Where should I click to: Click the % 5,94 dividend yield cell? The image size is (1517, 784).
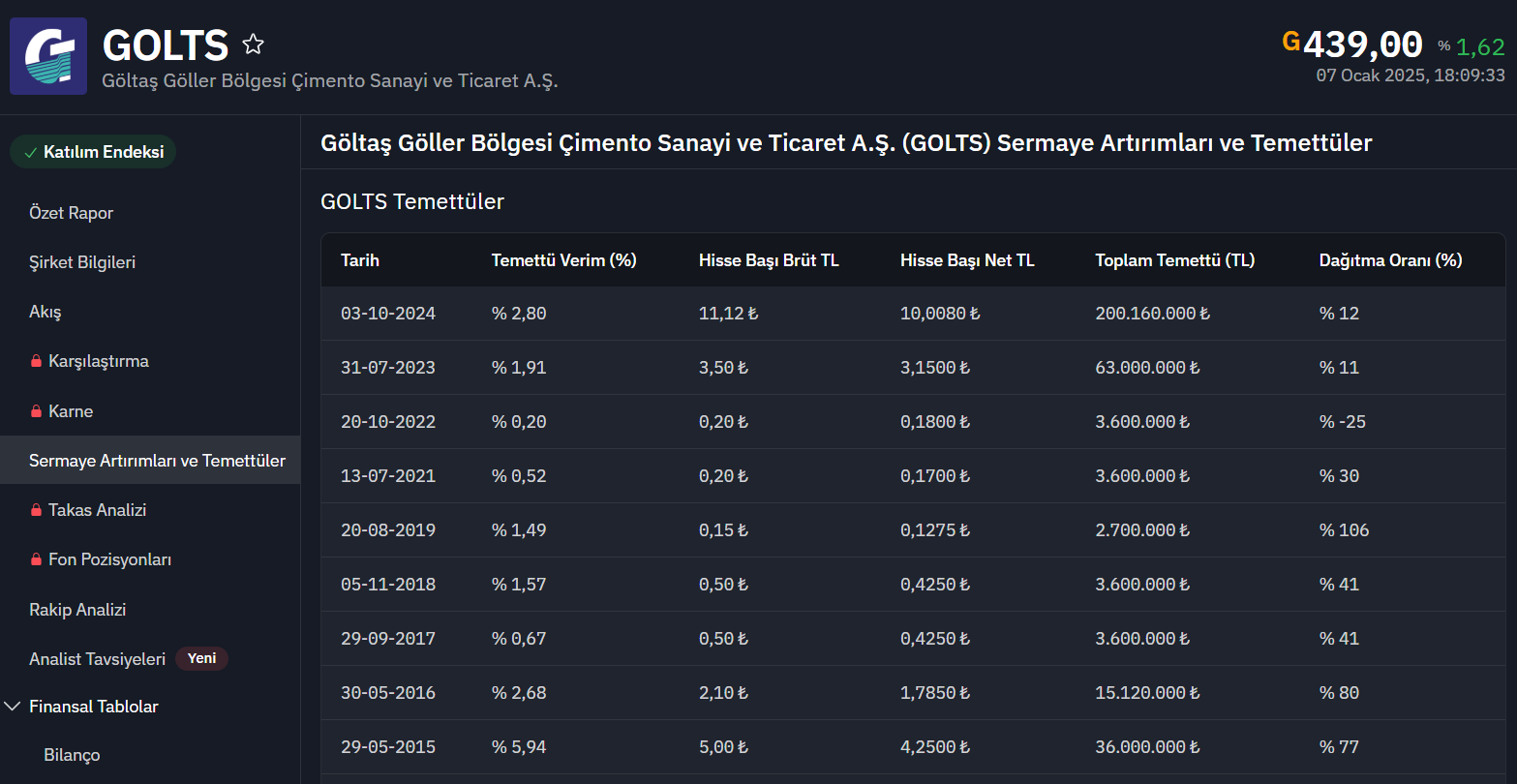(x=519, y=747)
